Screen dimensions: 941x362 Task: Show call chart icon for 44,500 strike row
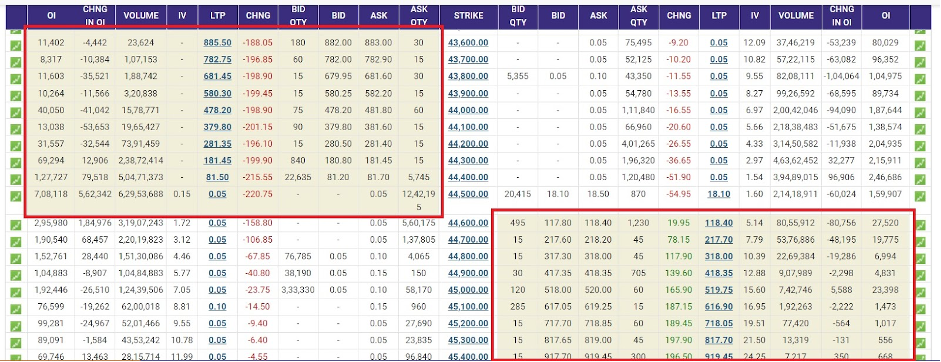click(x=16, y=196)
